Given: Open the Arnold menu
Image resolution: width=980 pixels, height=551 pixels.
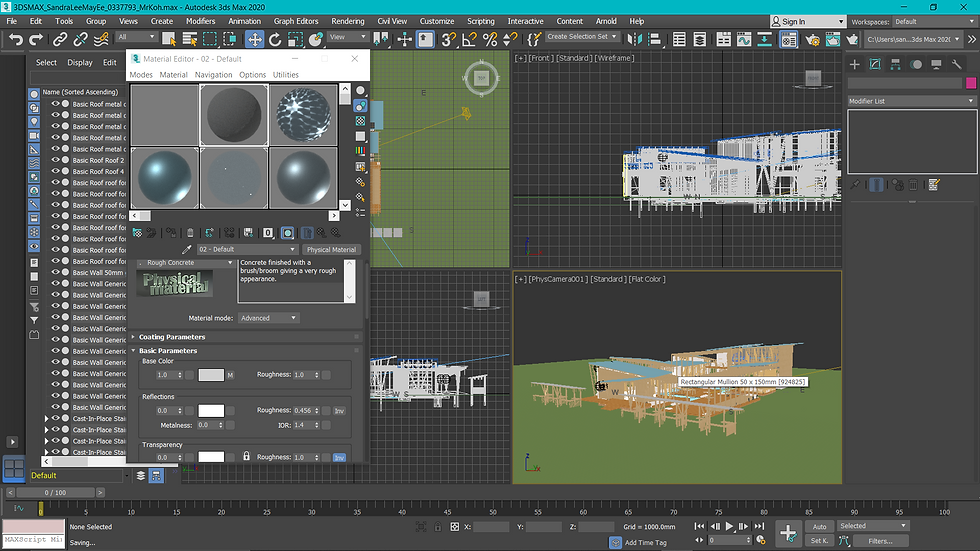Looking at the screenshot, I should pyautogui.click(x=606, y=21).
